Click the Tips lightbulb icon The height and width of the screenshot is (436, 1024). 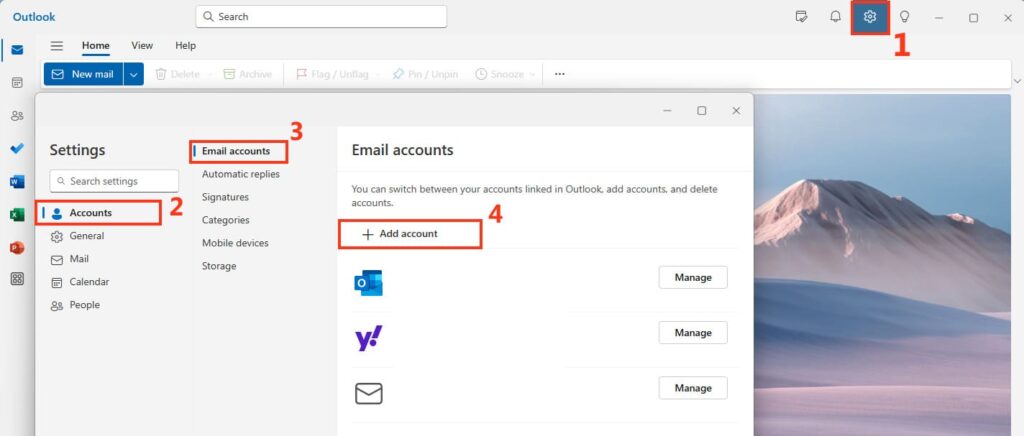coord(904,17)
